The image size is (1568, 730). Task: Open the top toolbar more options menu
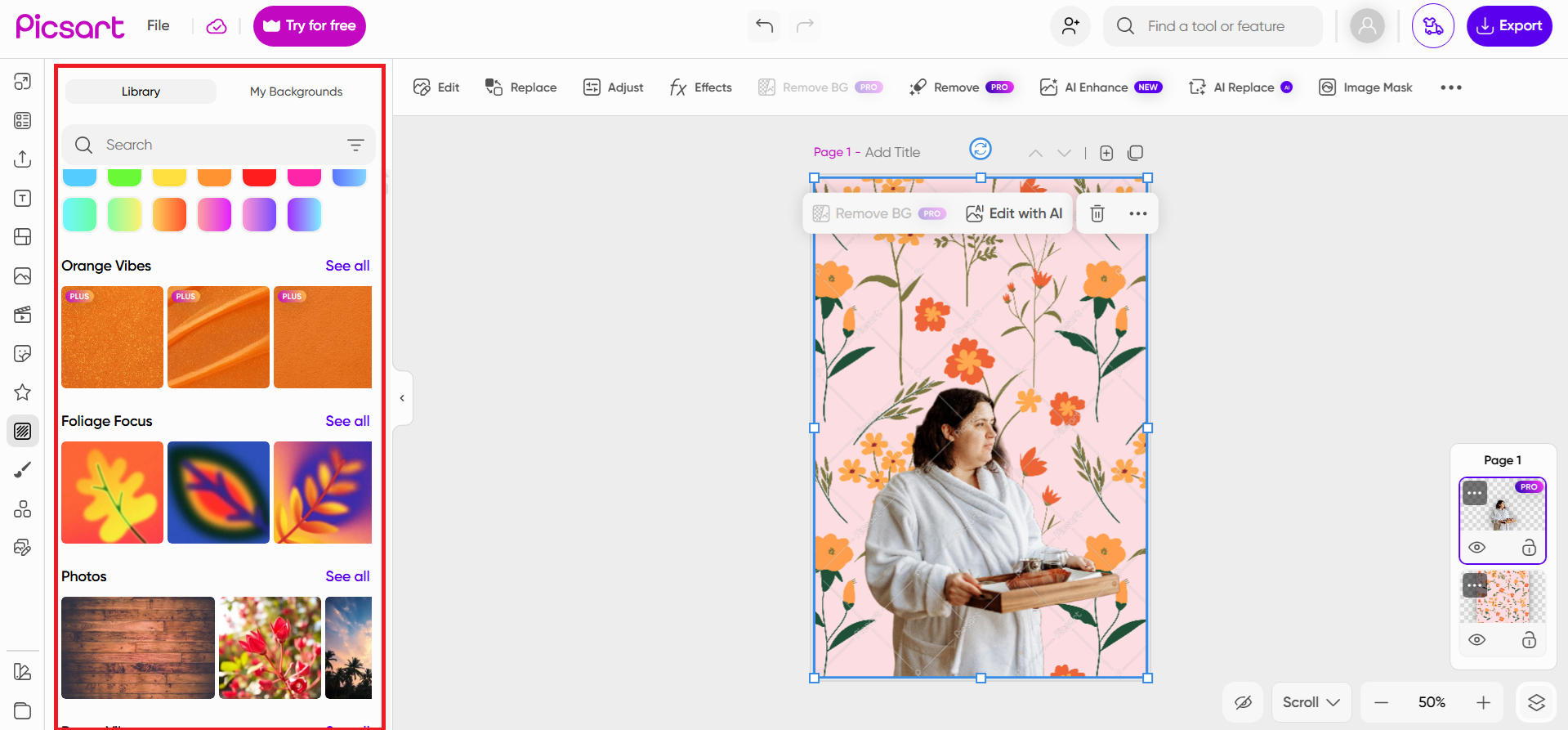point(1451,87)
